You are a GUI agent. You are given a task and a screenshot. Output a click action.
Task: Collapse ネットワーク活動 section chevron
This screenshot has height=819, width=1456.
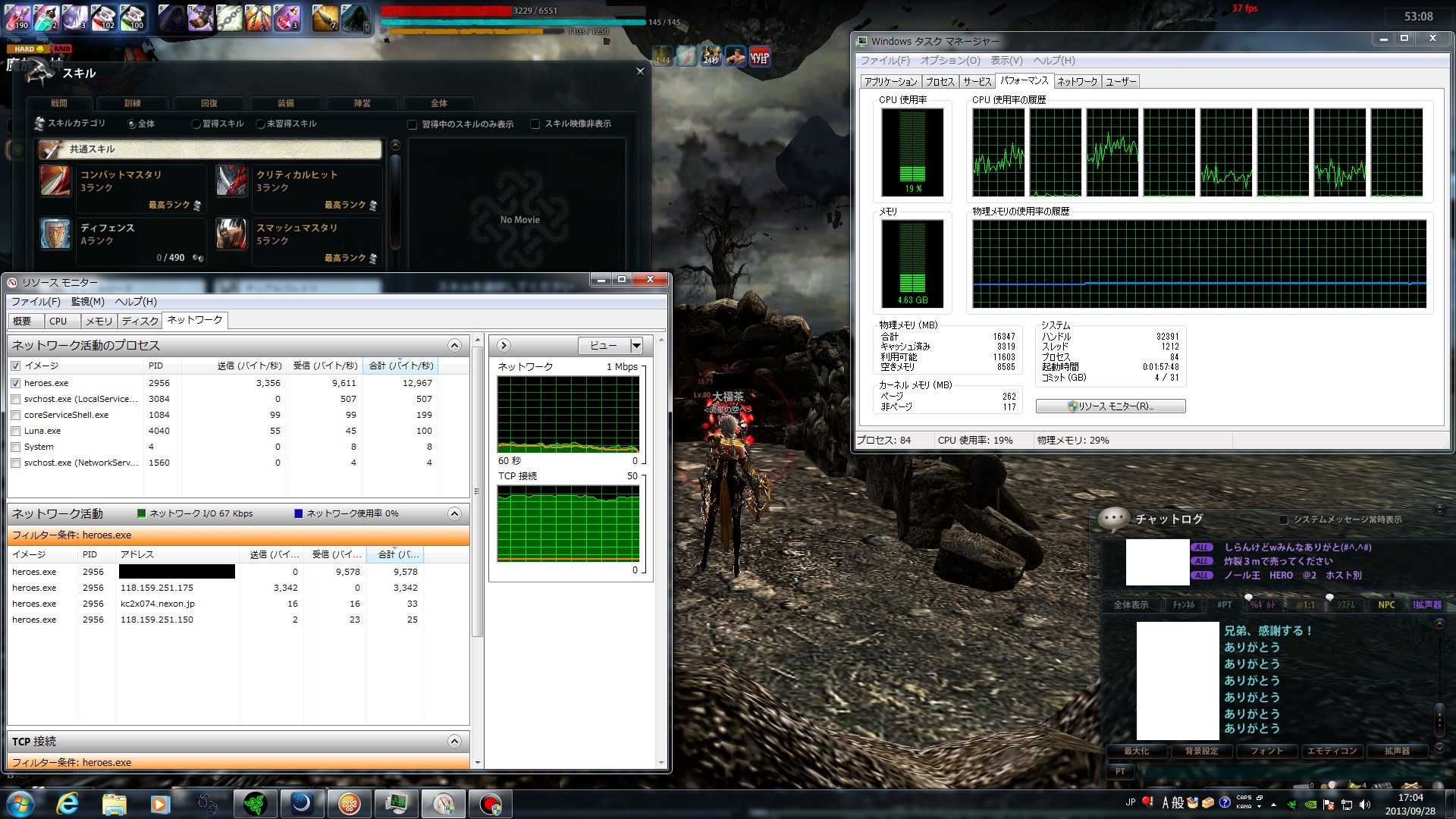[454, 513]
